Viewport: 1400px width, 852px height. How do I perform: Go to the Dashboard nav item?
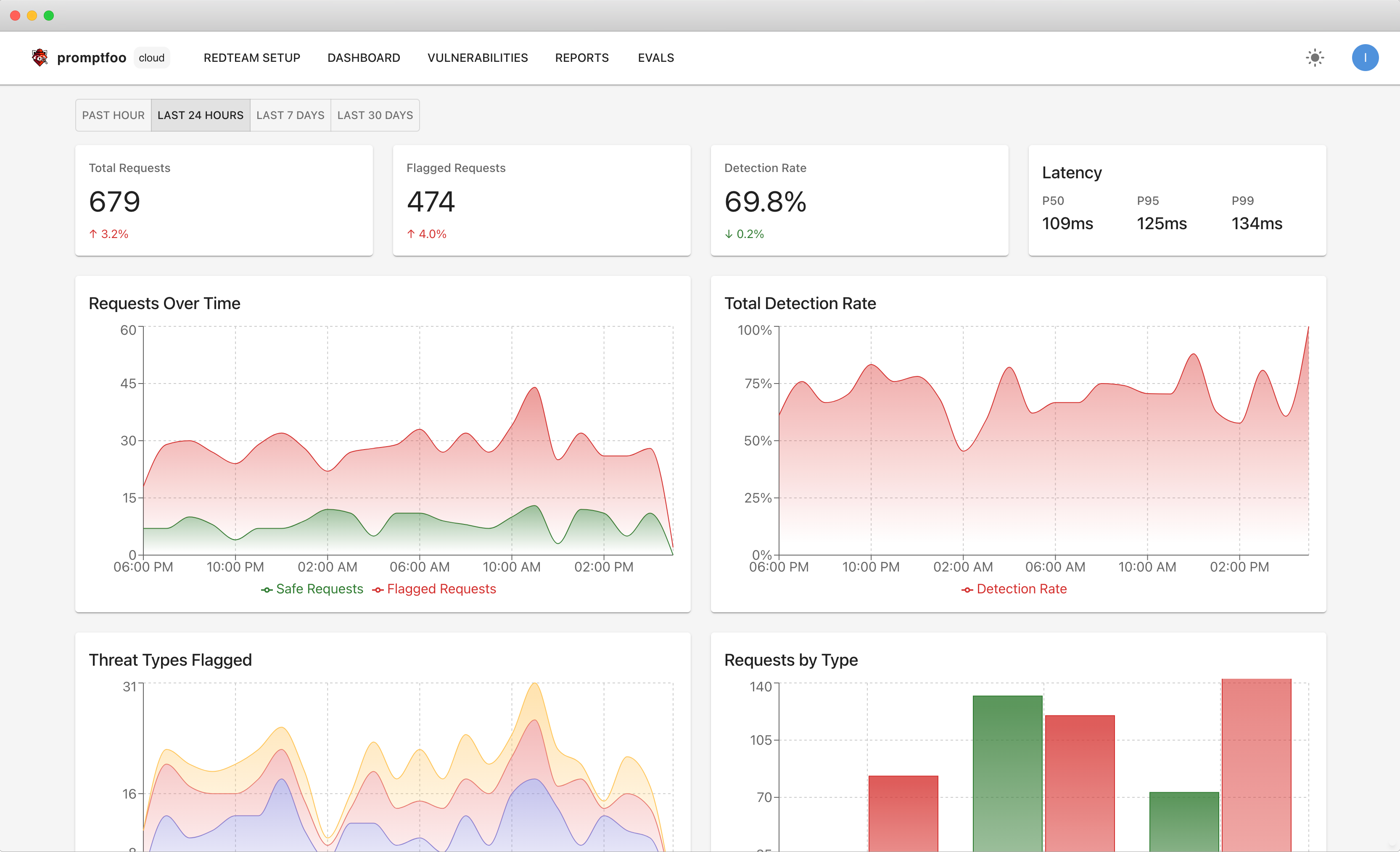pyautogui.click(x=364, y=58)
